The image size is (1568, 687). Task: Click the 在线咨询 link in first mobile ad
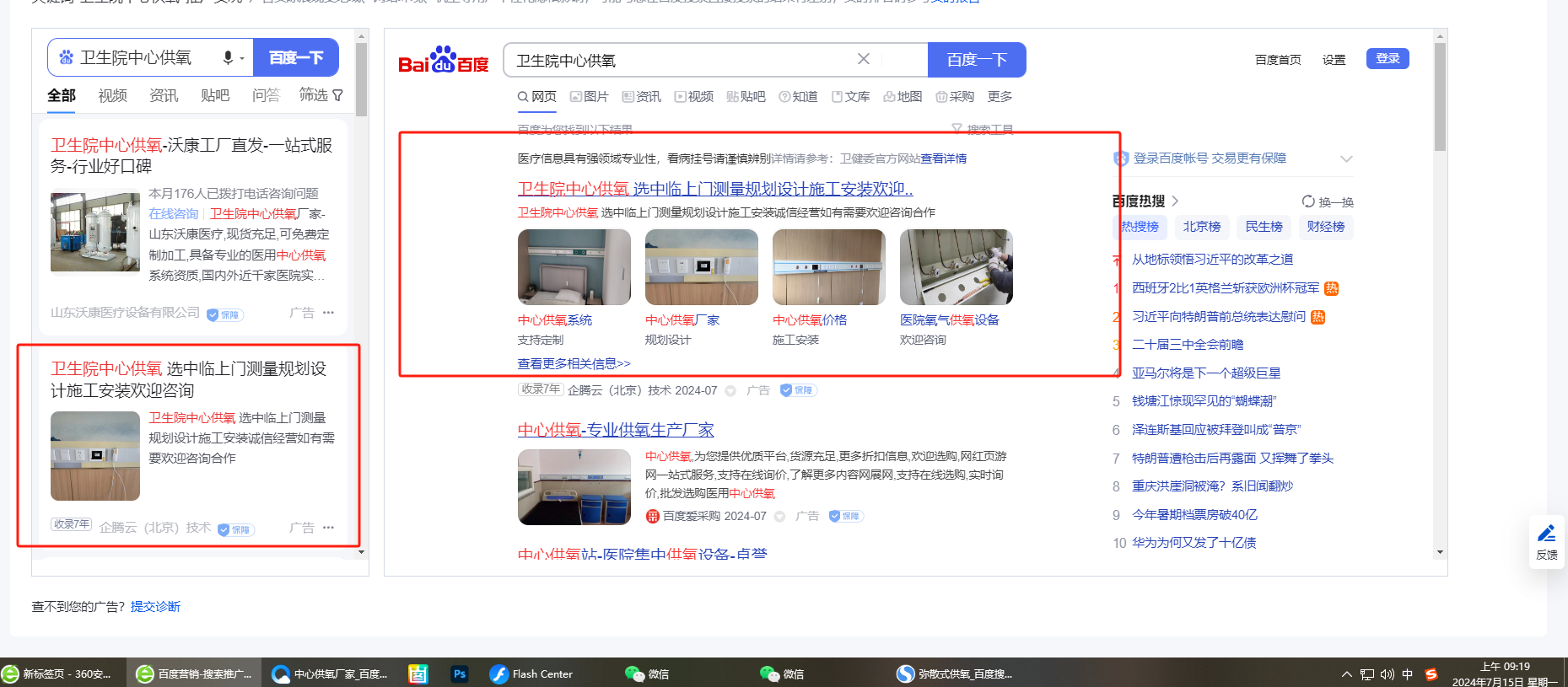point(174,214)
